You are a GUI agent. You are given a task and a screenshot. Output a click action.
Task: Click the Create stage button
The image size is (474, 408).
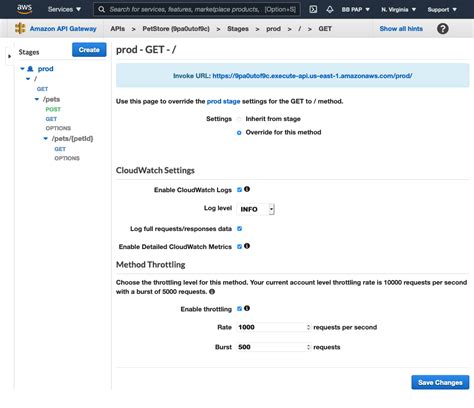tap(89, 50)
